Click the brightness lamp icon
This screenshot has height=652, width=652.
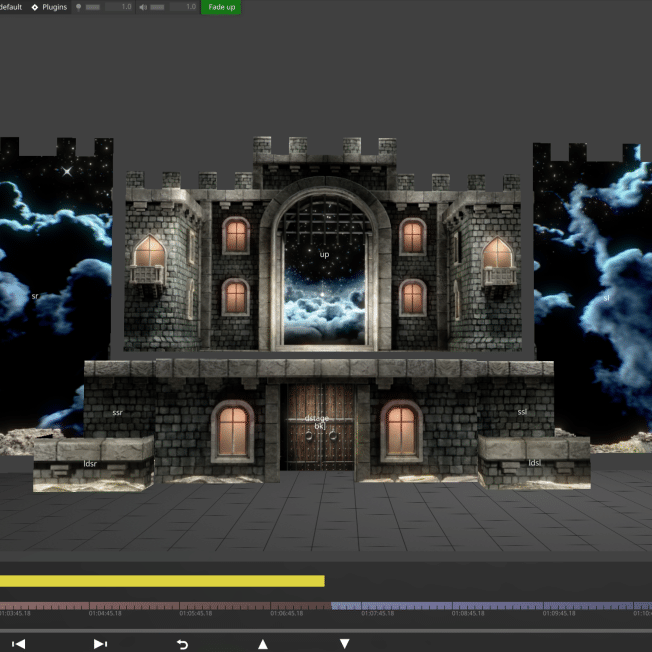(x=78, y=7)
